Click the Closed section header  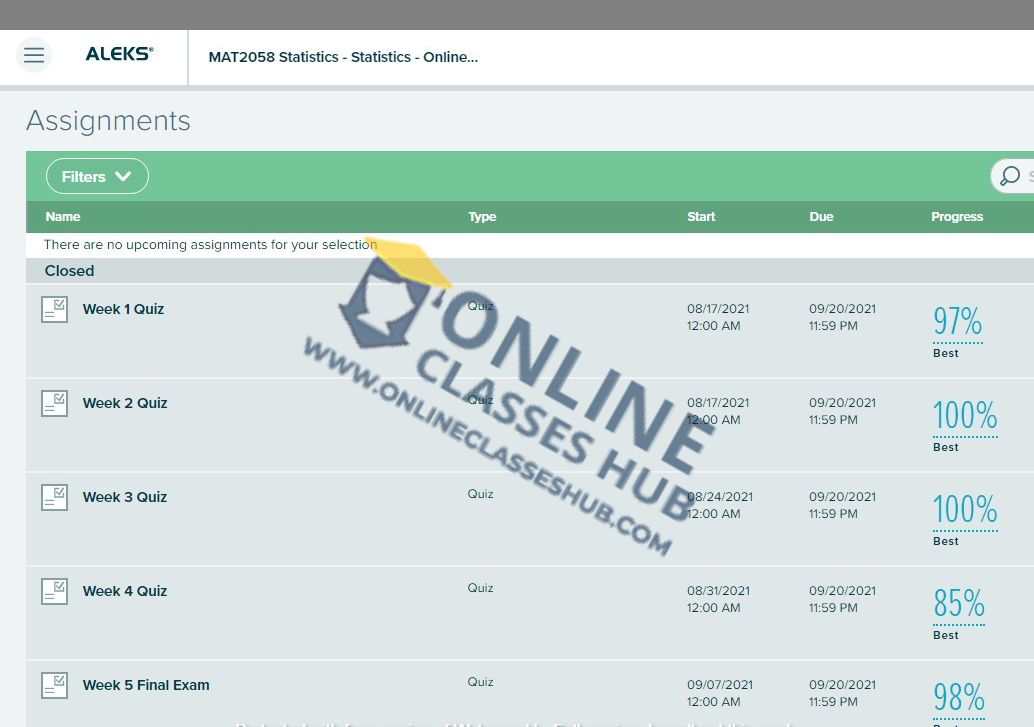[69, 271]
